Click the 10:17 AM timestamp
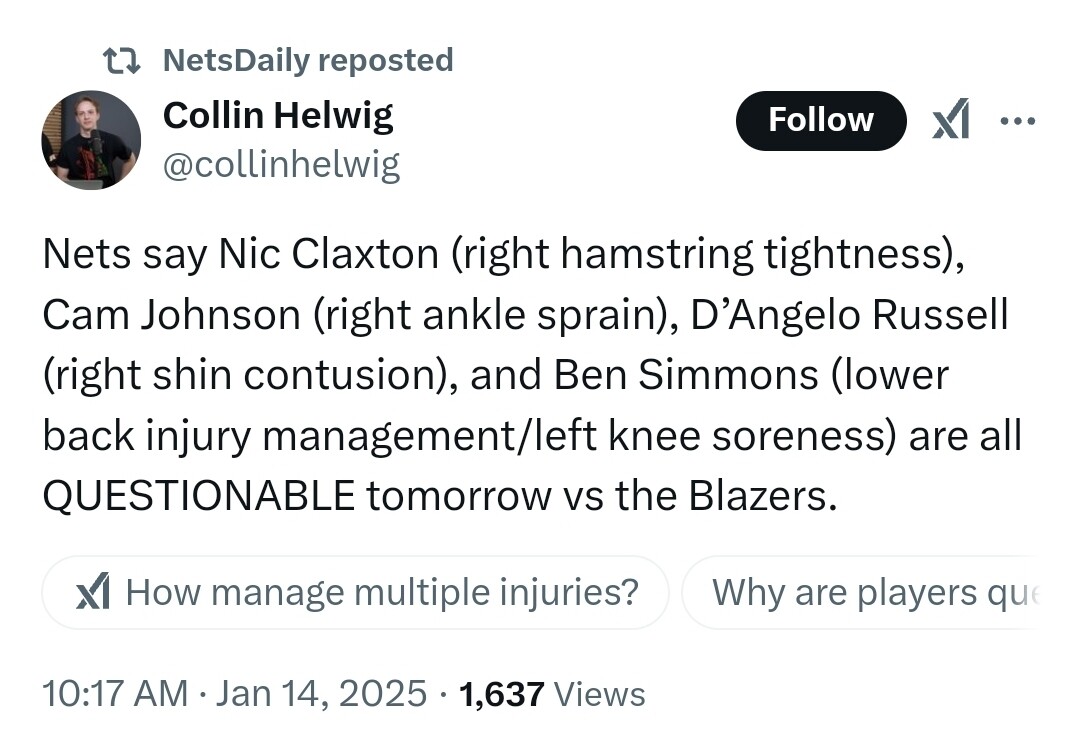 114,693
